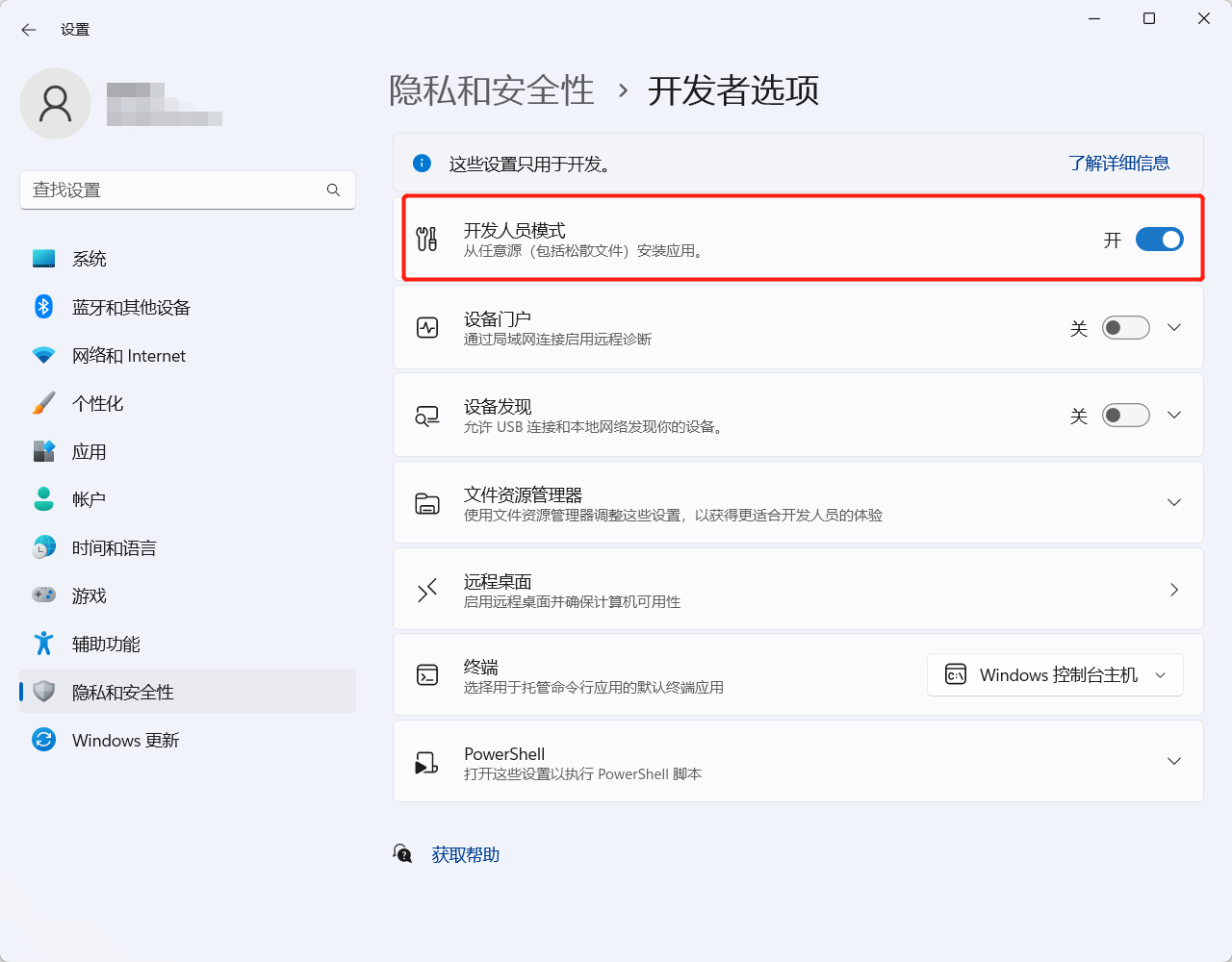This screenshot has width=1232, height=962.
Task: Click 打开这些设置以执行 PowerShell 脚本 text
Action: (x=583, y=774)
